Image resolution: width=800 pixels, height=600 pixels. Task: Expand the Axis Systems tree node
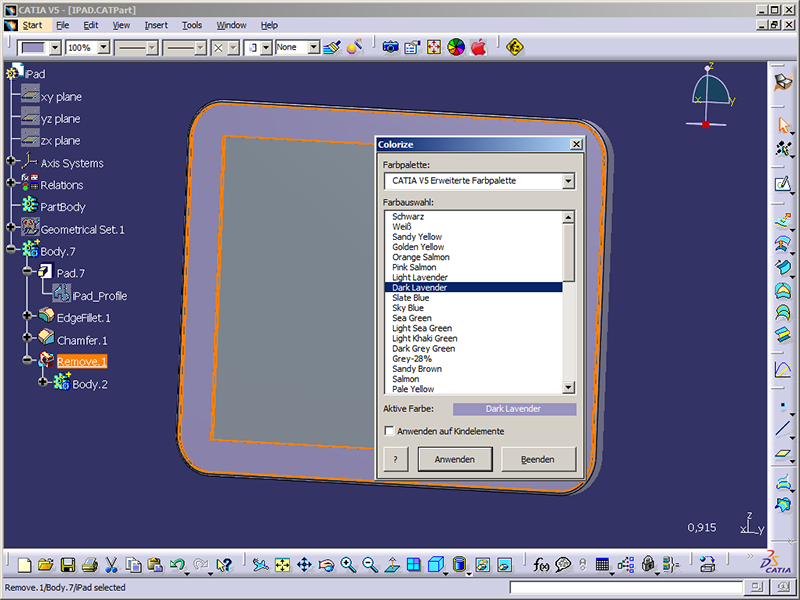(x=11, y=161)
